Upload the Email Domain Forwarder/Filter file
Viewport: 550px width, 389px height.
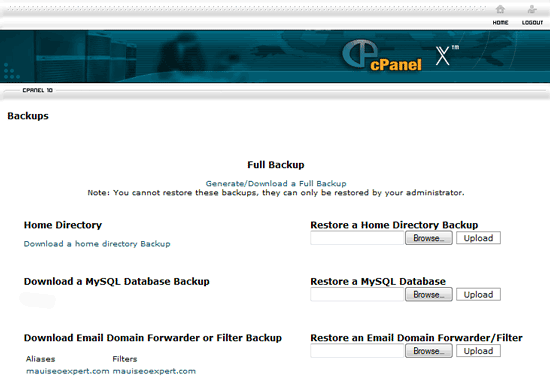pos(478,351)
